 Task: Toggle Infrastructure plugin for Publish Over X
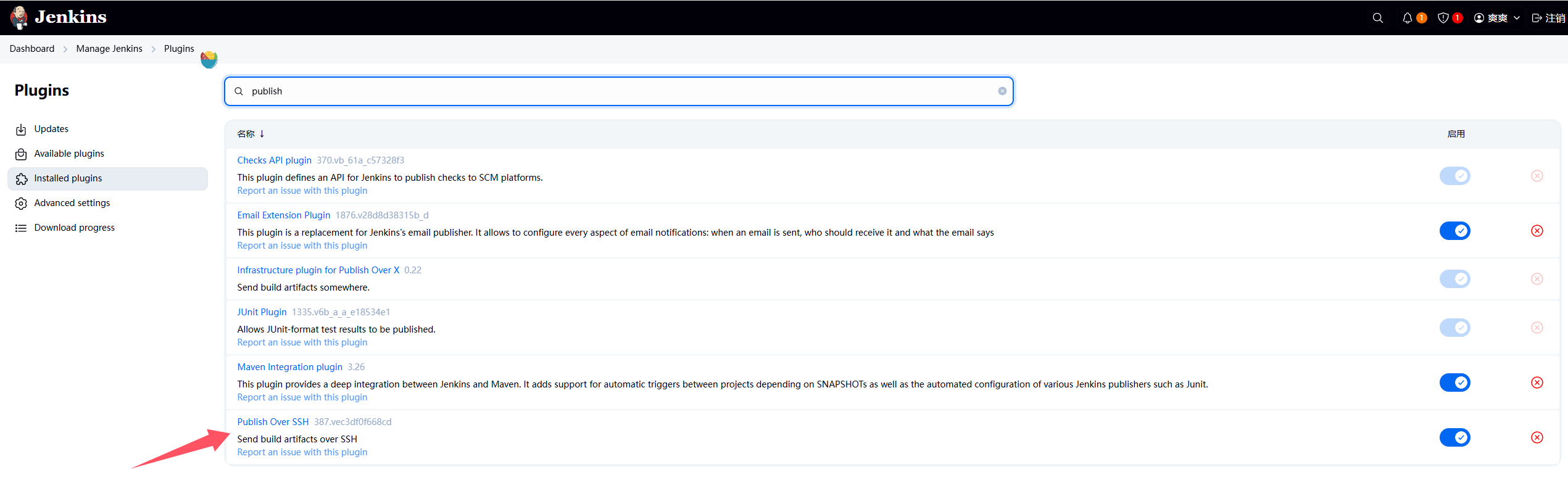[1455, 279]
